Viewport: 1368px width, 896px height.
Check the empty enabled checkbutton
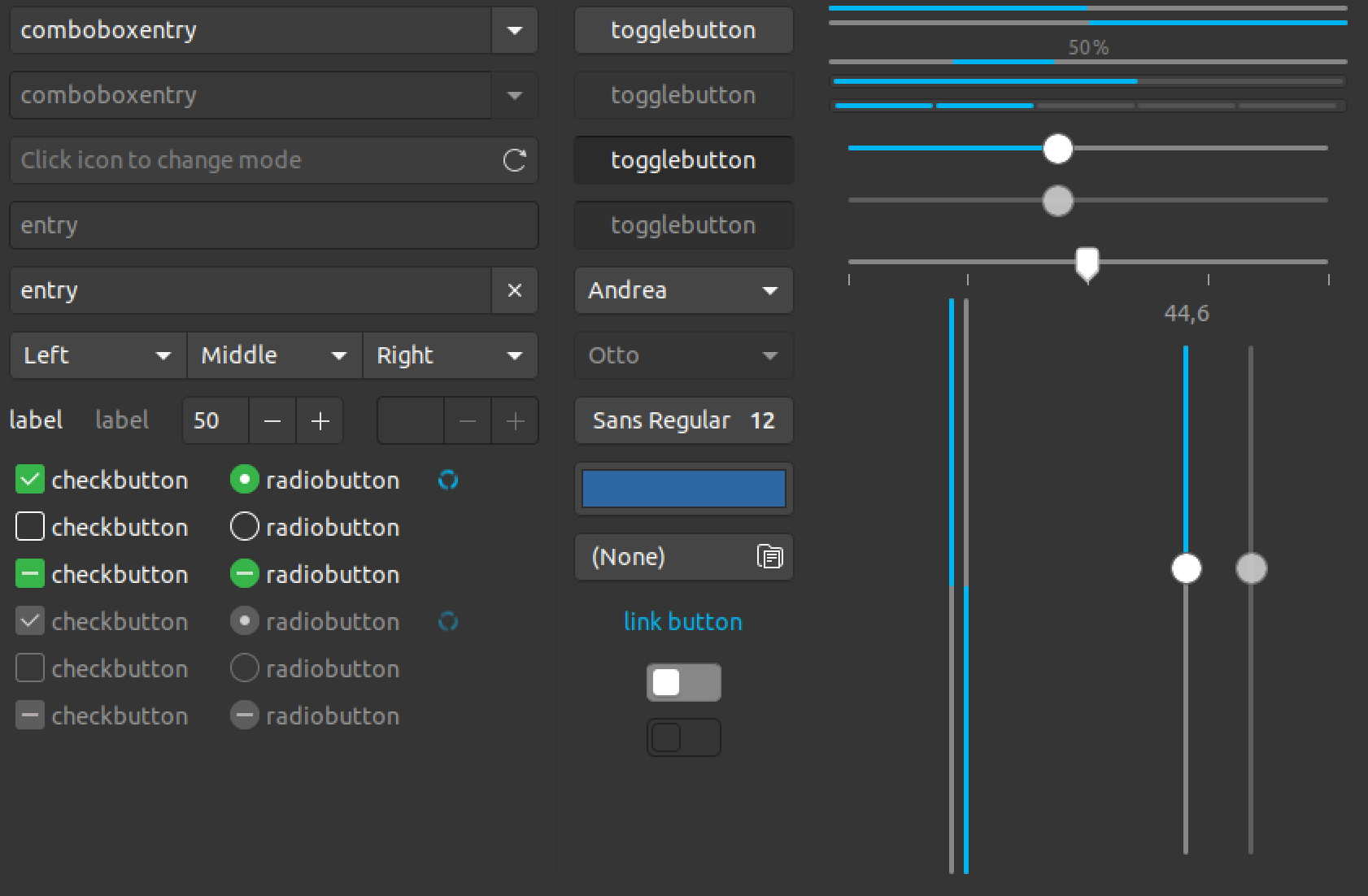pos(30,527)
